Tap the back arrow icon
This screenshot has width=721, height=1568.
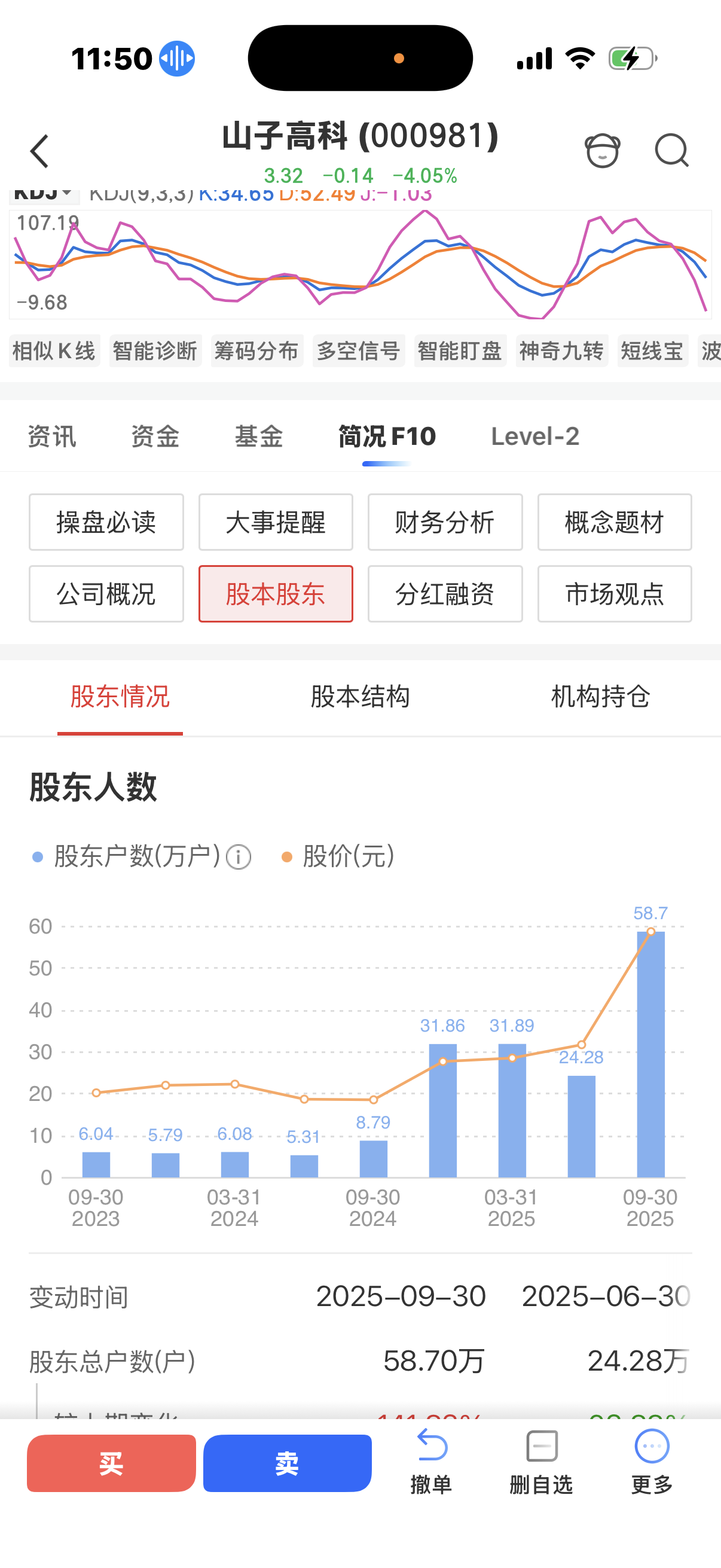coord(39,151)
